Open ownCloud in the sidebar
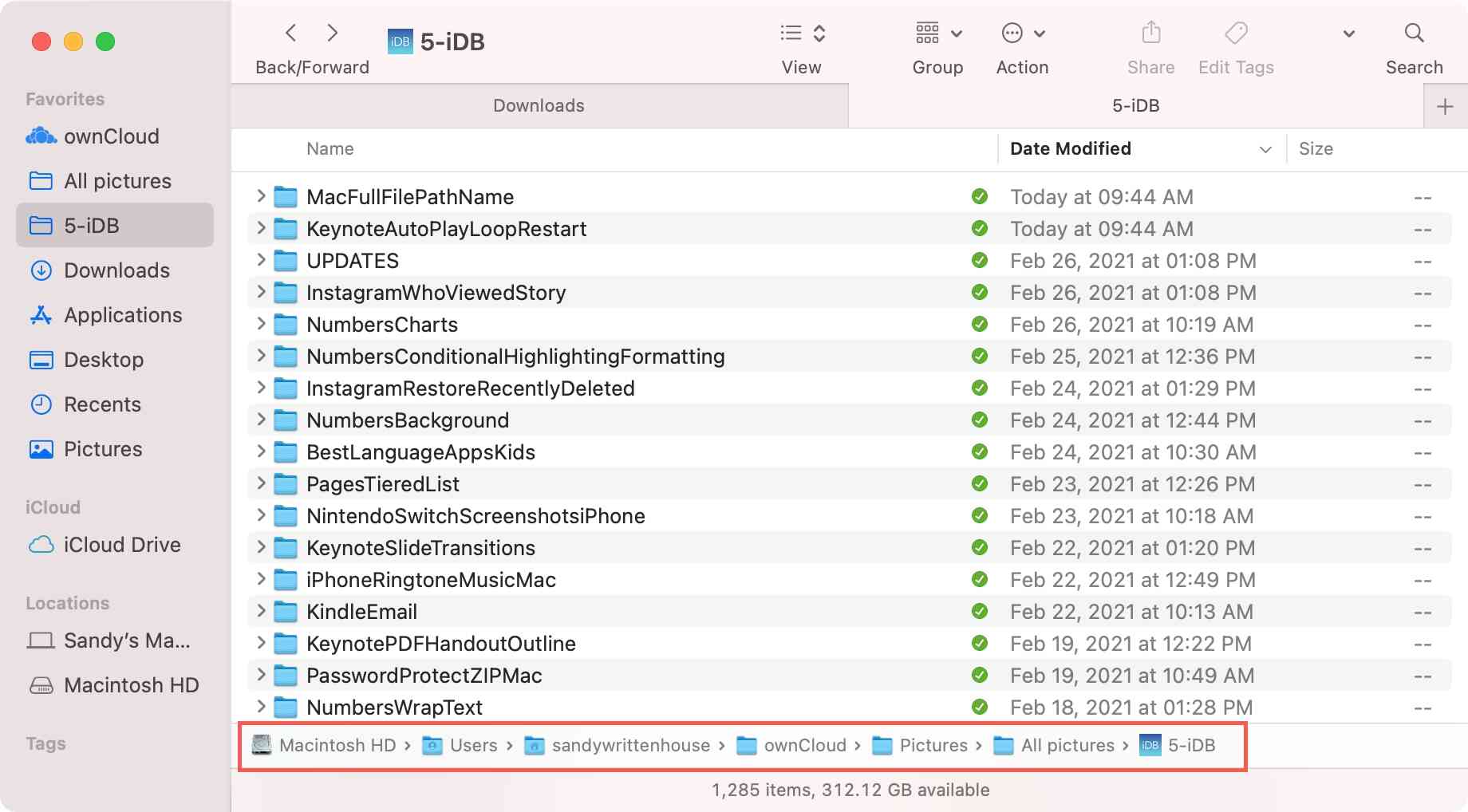Viewport: 1468px width, 812px height. pos(111,136)
